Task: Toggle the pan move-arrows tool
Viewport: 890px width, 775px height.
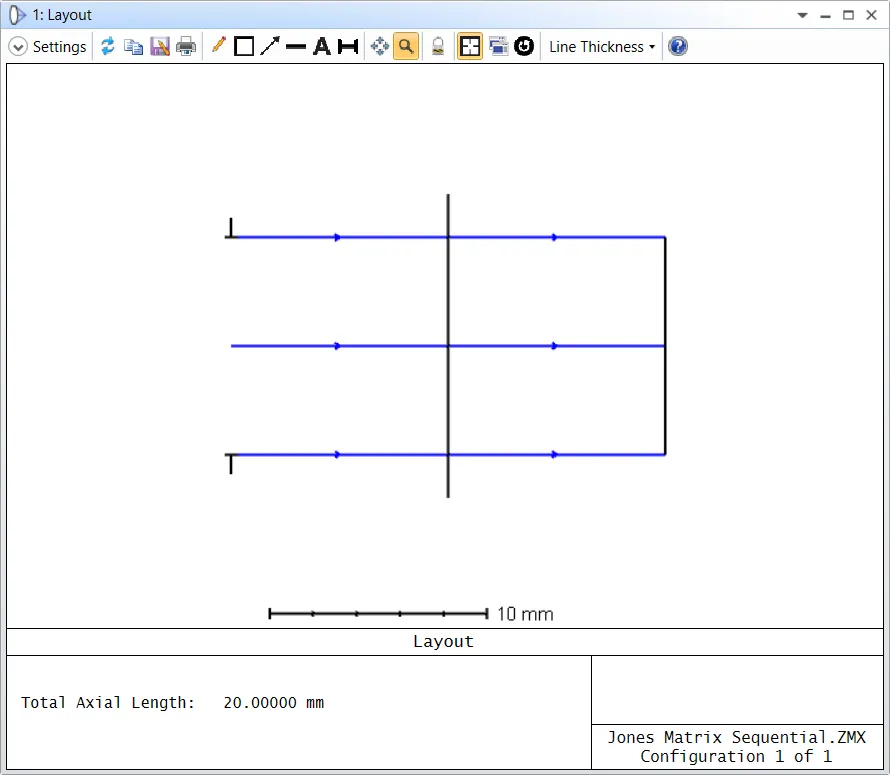Action: (380, 46)
